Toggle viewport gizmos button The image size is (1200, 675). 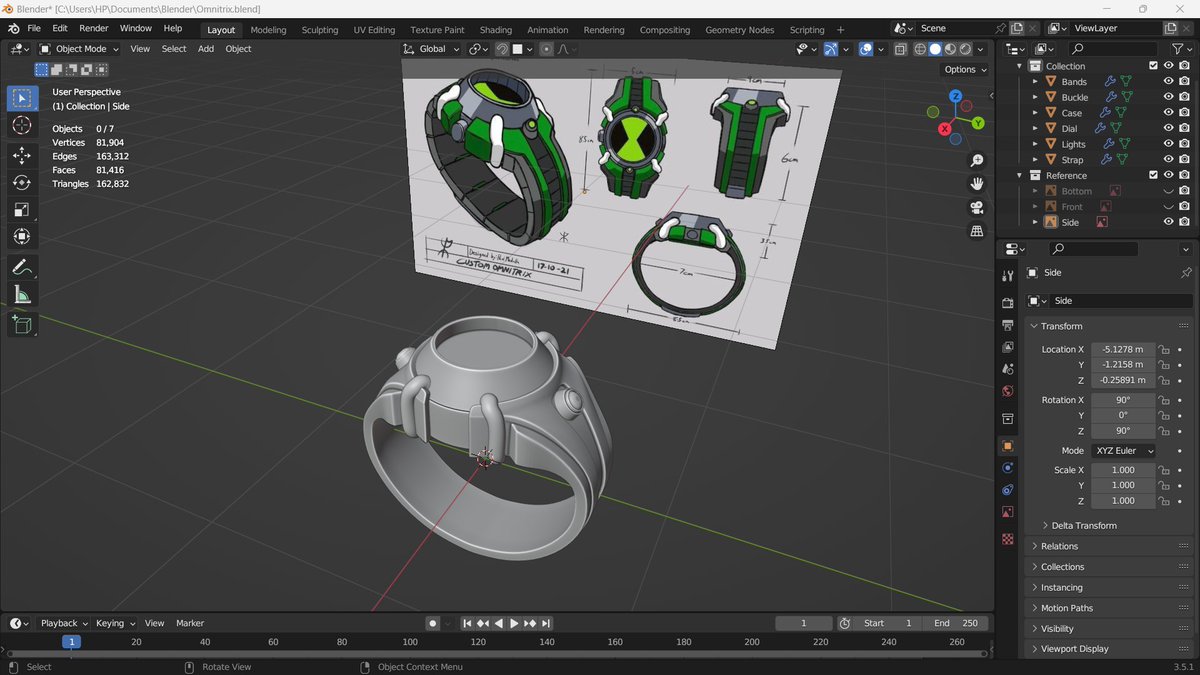coord(831,49)
